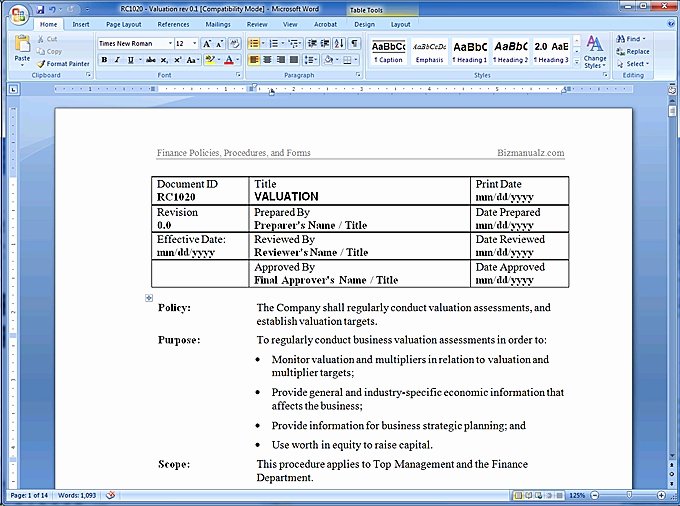680x506 pixels.
Task: Toggle bullet list formatting
Action: [254, 43]
